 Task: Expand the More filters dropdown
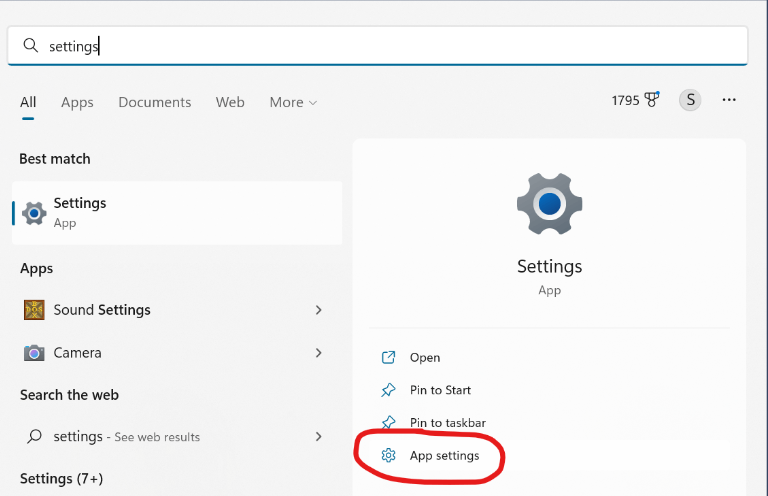pos(293,102)
